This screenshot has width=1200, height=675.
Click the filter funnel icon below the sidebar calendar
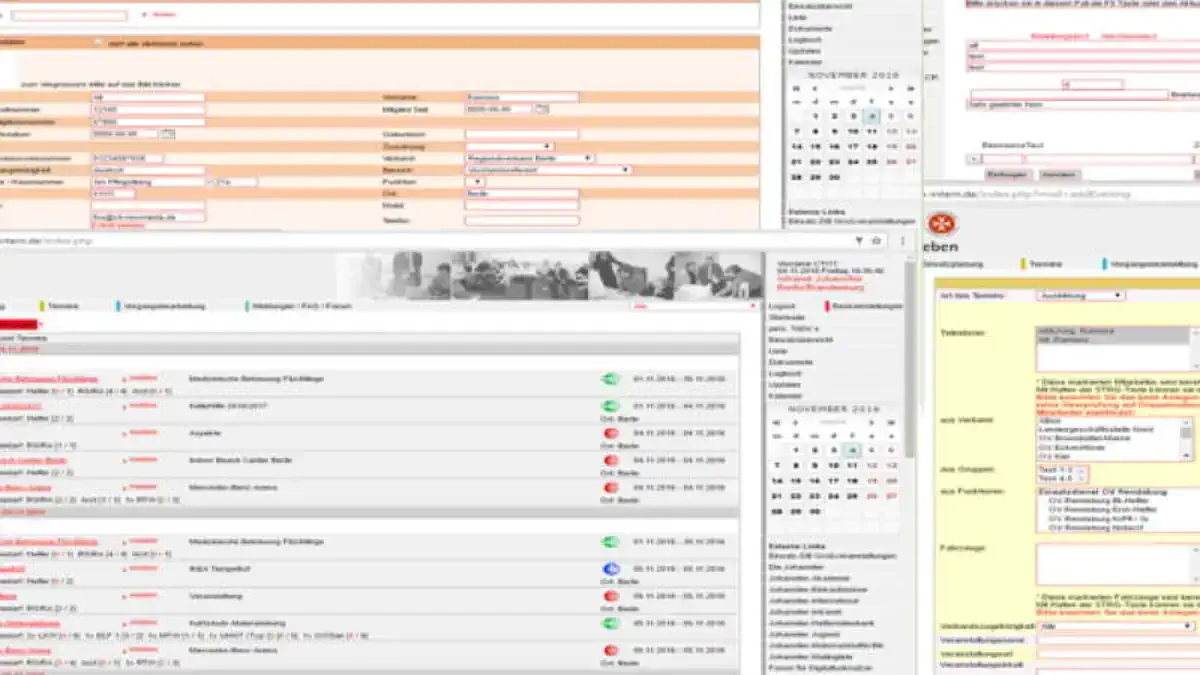click(x=860, y=239)
